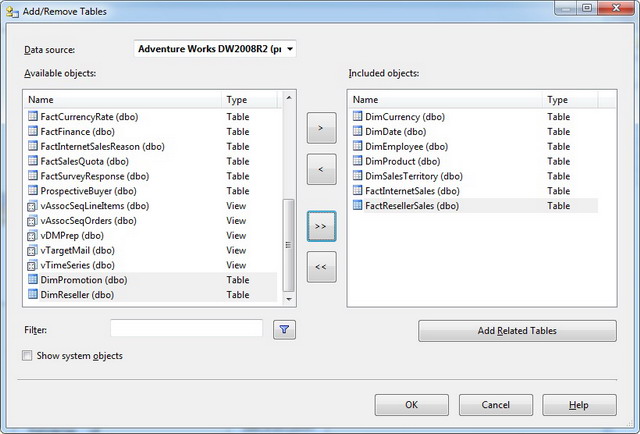Remove all objects with << button

322,267
